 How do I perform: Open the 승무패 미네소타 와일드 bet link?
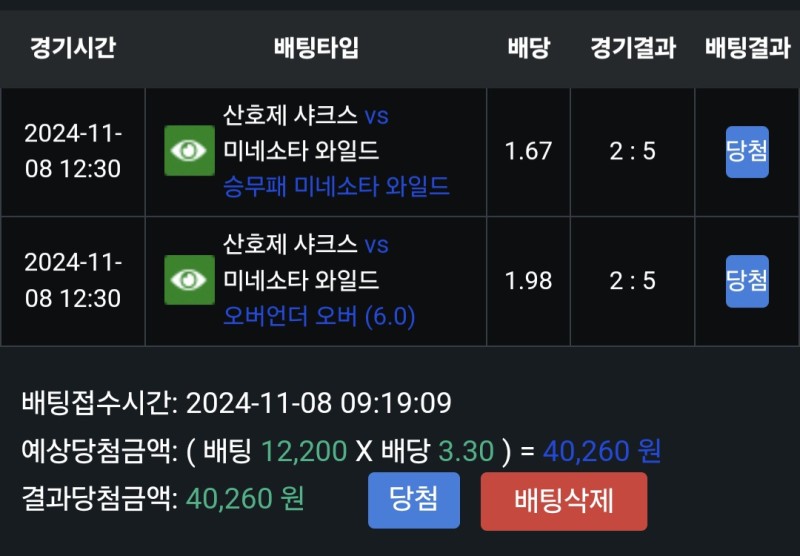tap(336, 187)
